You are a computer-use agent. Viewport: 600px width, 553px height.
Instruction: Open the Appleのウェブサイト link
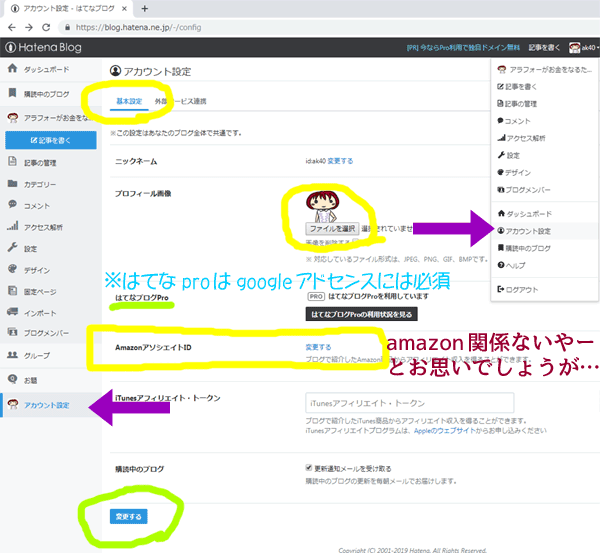(x=444, y=431)
